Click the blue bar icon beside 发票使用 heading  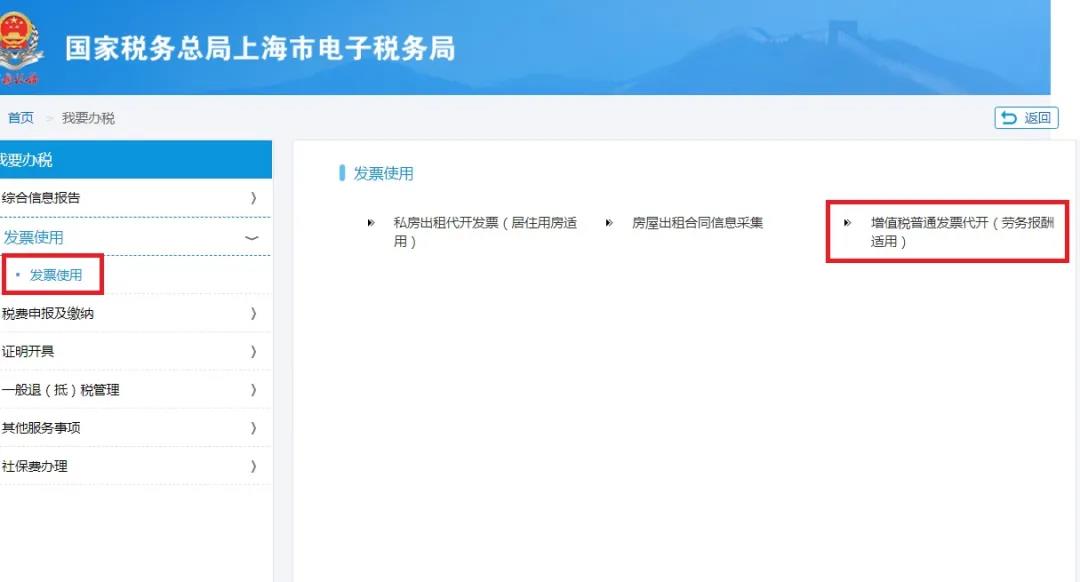[x=344, y=172]
